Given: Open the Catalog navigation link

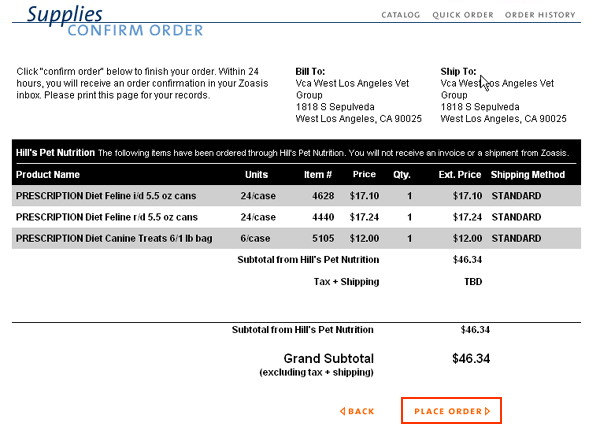Looking at the screenshot, I should coord(400,15).
